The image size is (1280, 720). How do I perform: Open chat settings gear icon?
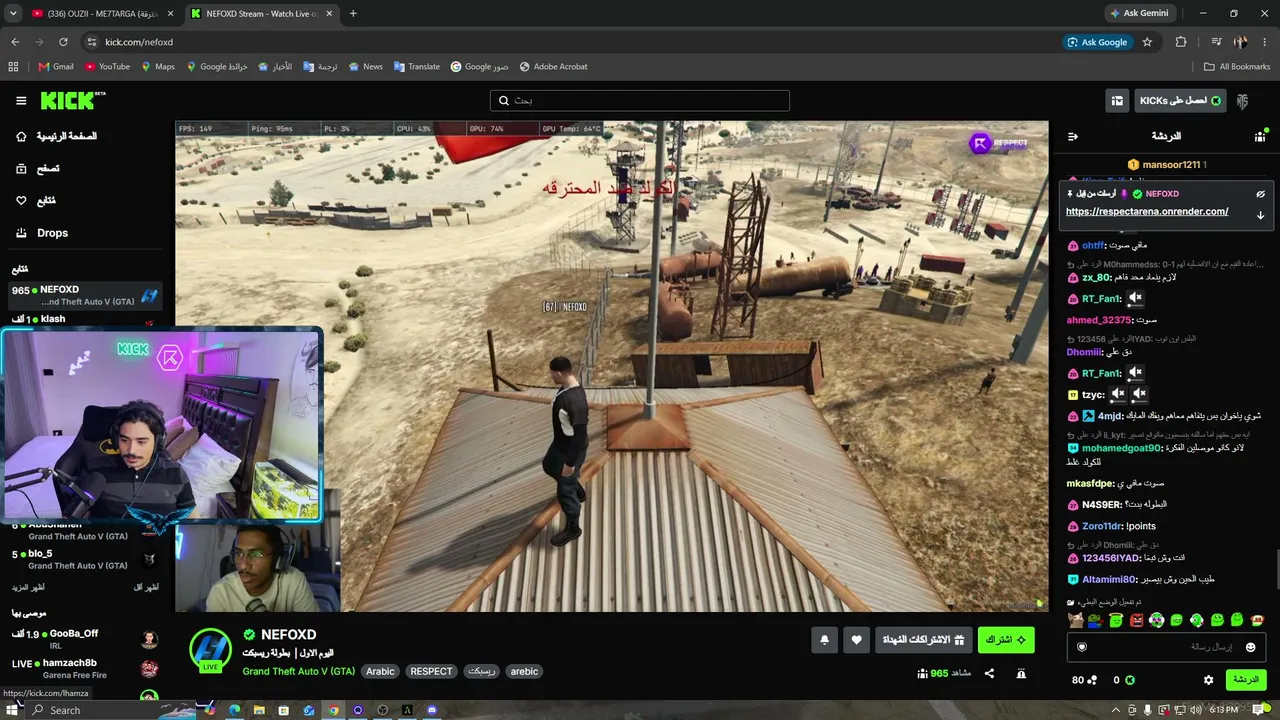coord(1208,680)
